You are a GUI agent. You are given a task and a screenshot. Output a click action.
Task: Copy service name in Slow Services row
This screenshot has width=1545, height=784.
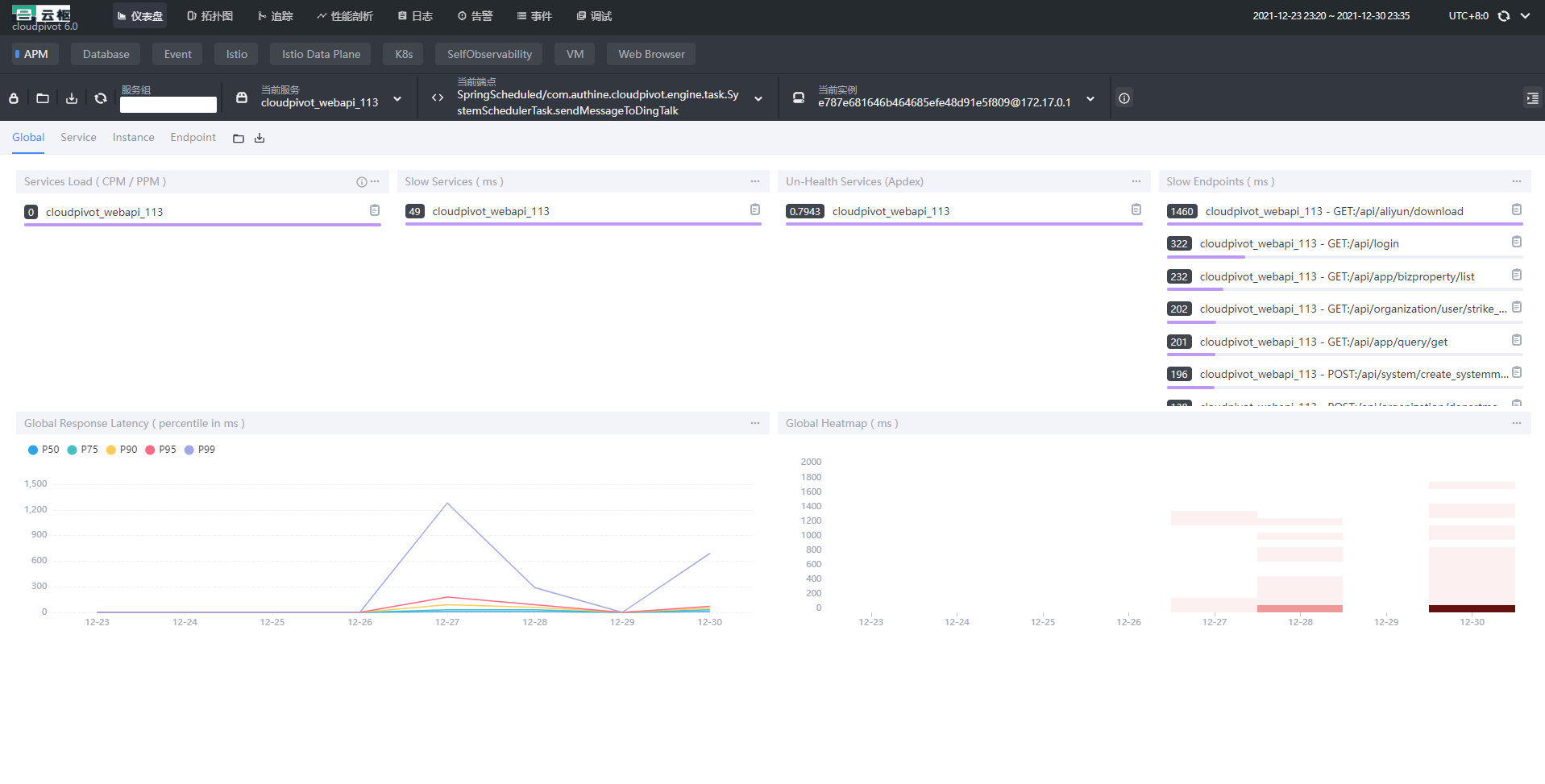pyautogui.click(x=755, y=209)
